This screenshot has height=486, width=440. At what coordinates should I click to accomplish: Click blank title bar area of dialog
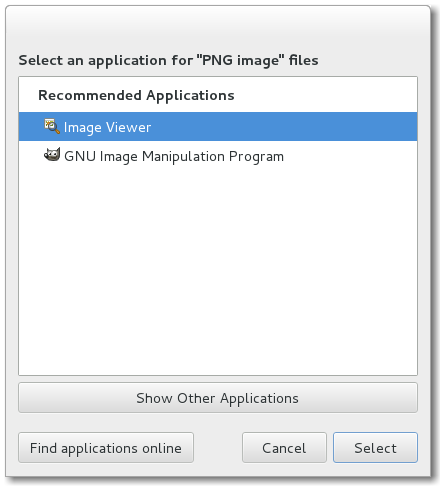coord(218,25)
